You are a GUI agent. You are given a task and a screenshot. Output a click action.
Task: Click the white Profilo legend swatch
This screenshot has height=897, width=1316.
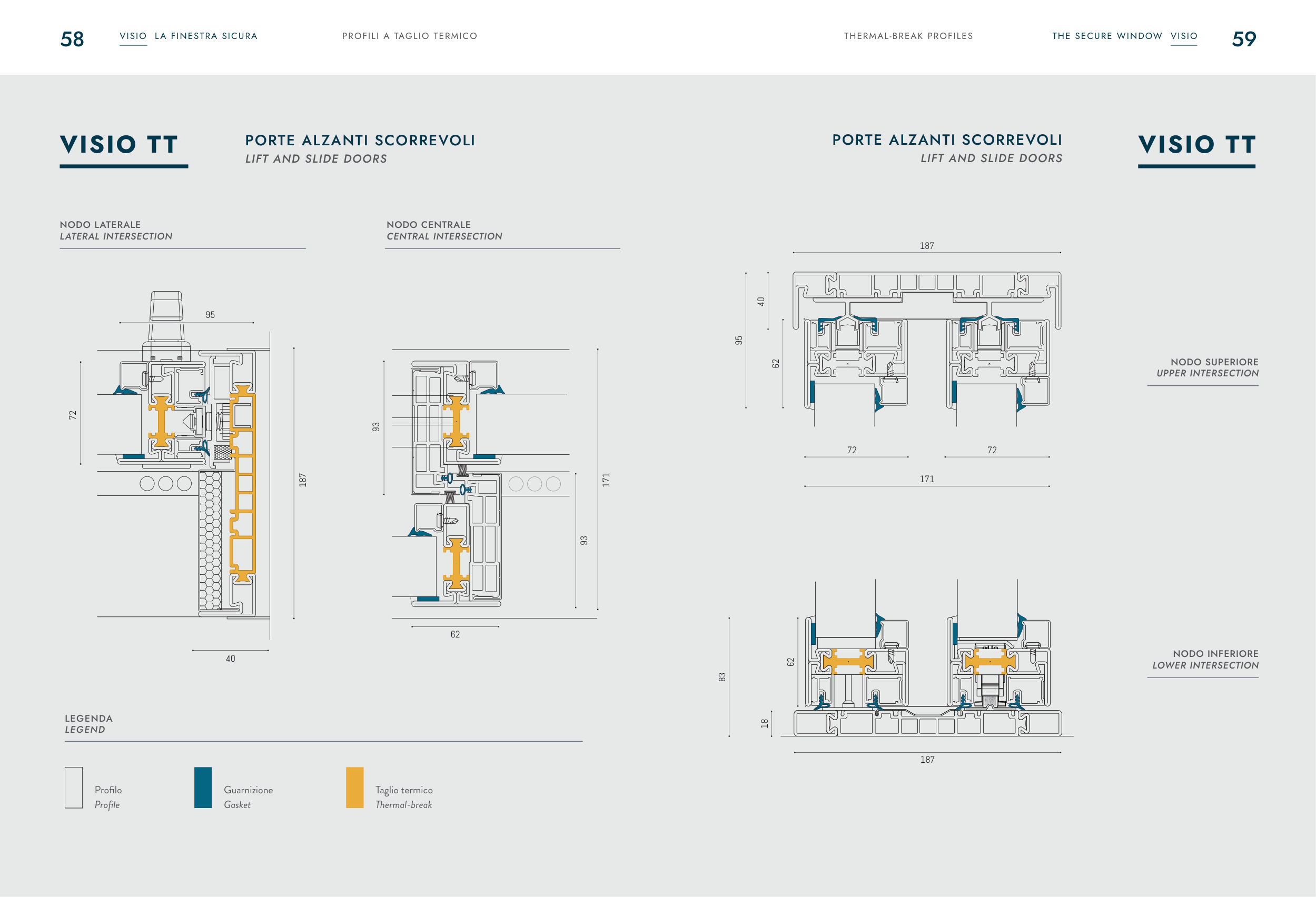click(x=74, y=787)
